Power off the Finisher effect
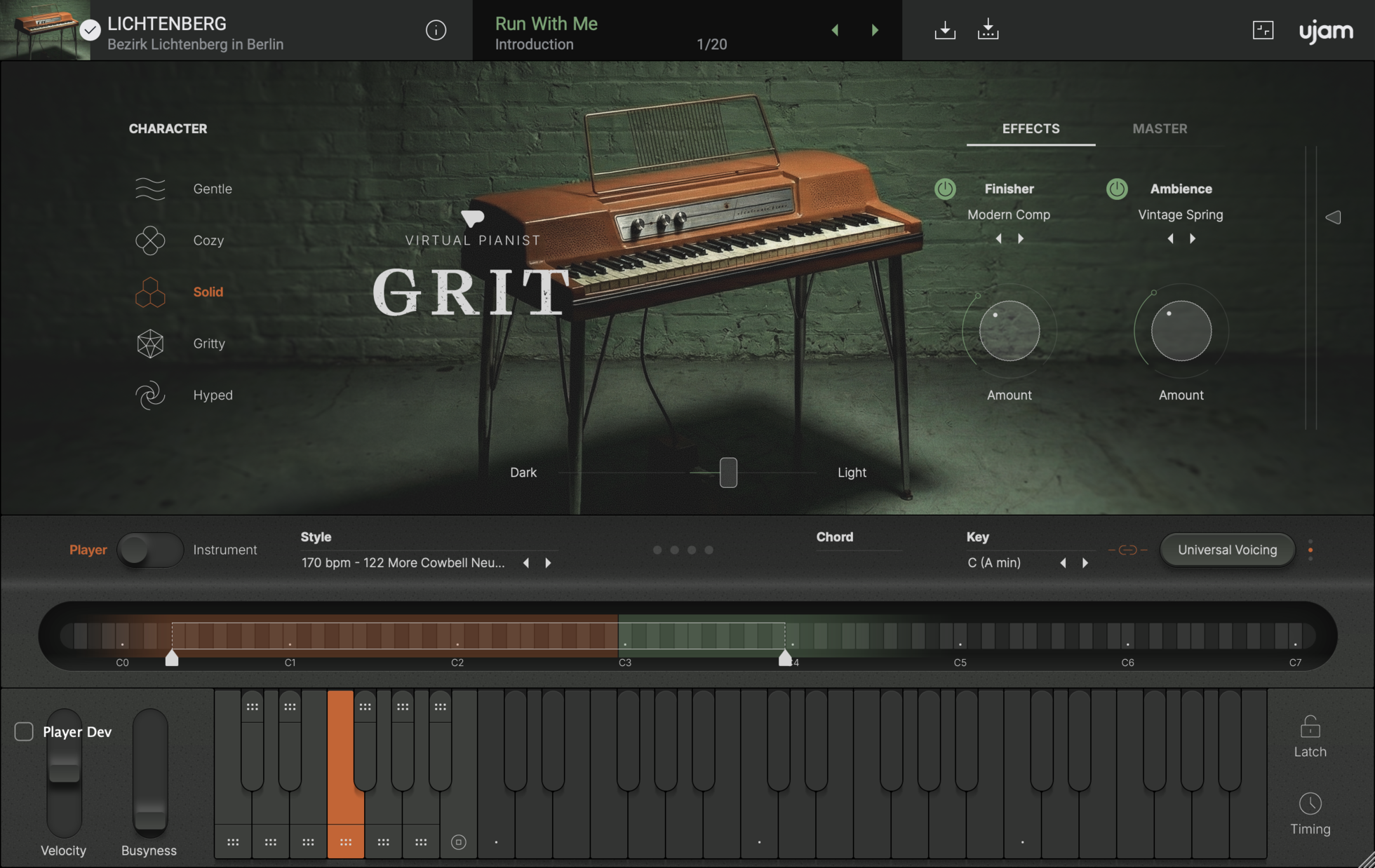Image resolution: width=1375 pixels, height=868 pixels. tap(945, 189)
